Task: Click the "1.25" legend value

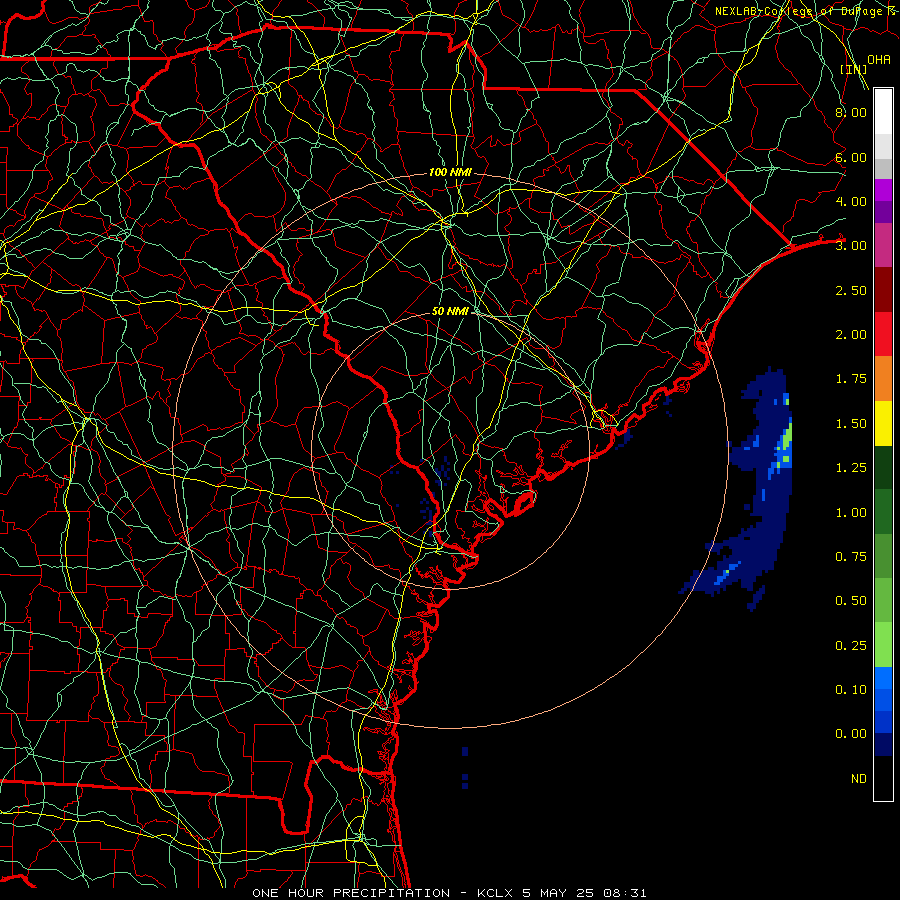Action: tap(851, 468)
